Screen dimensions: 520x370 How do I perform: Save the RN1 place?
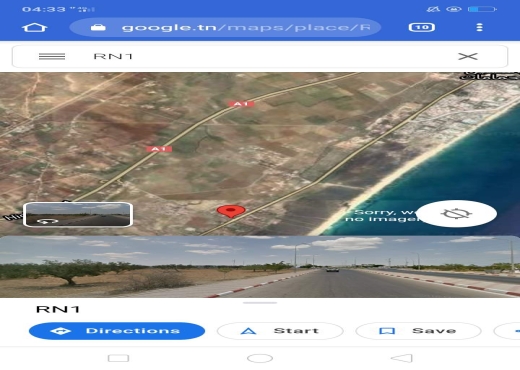[x=418, y=331]
